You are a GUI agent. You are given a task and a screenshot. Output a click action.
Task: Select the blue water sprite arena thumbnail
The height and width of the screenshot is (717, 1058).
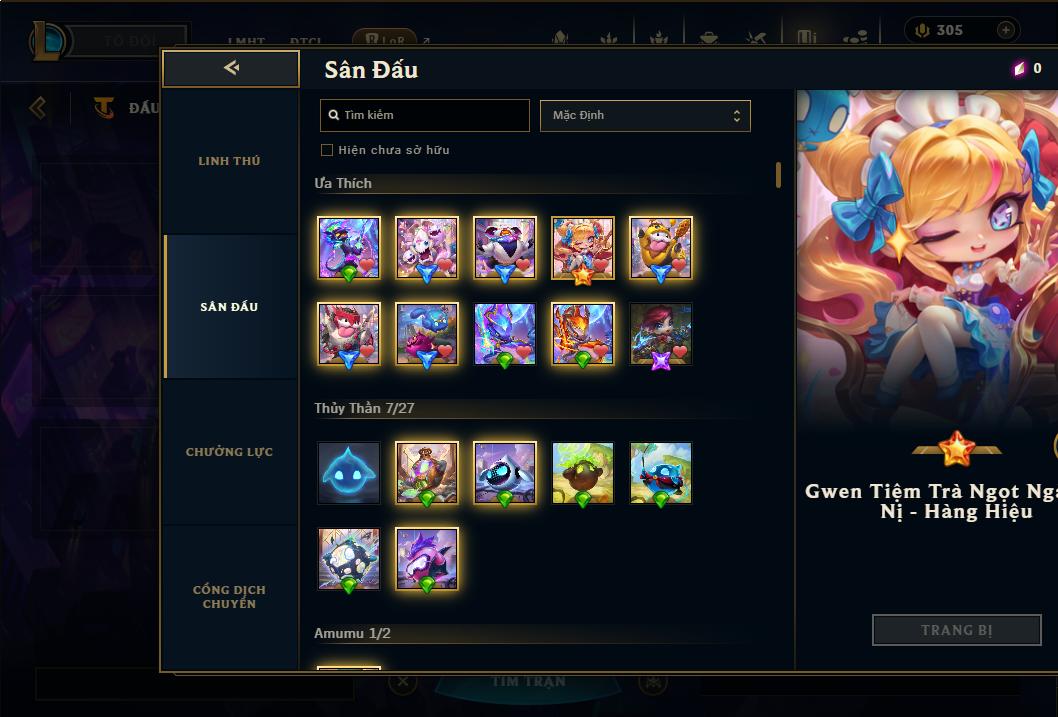[x=349, y=473]
